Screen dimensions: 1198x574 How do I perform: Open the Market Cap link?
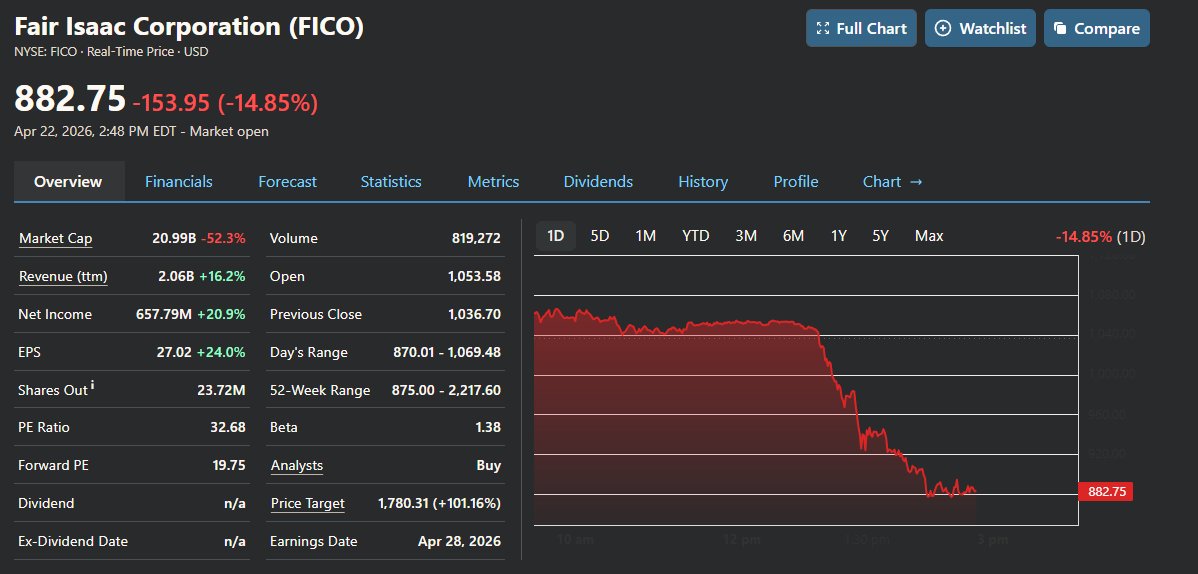click(56, 238)
